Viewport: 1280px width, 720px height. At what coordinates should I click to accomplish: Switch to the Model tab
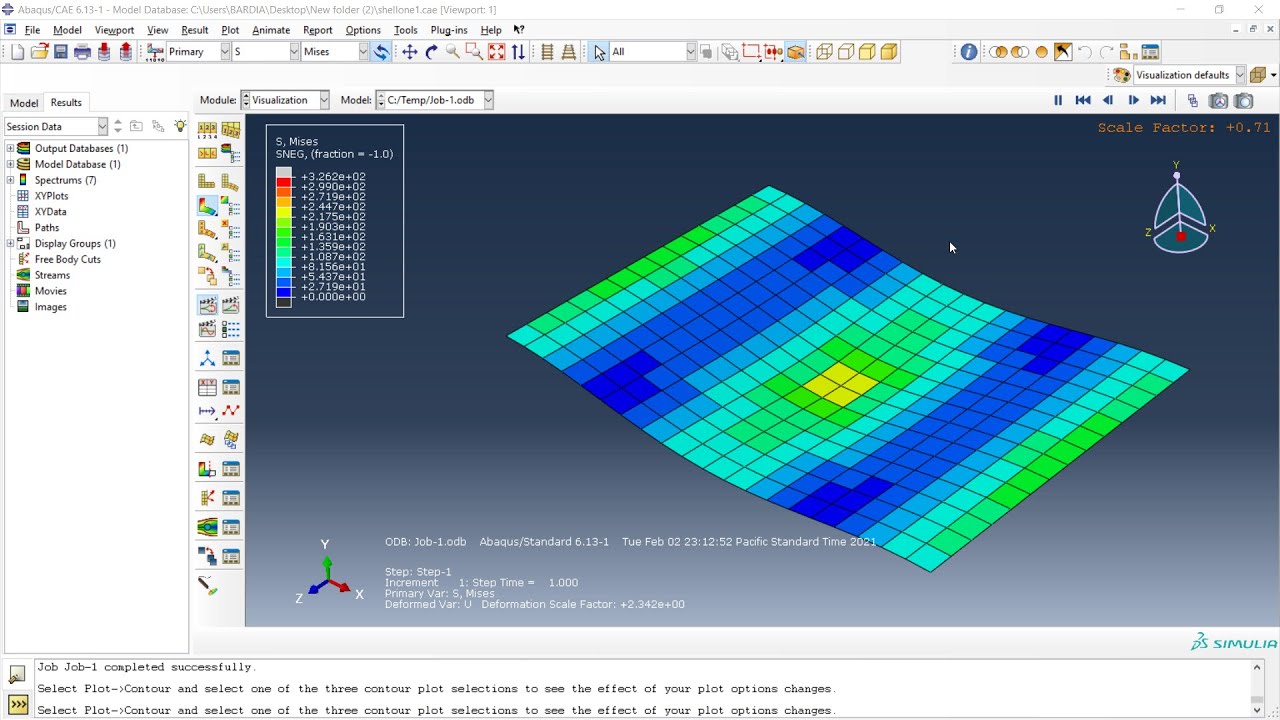[x=24, y=103]
